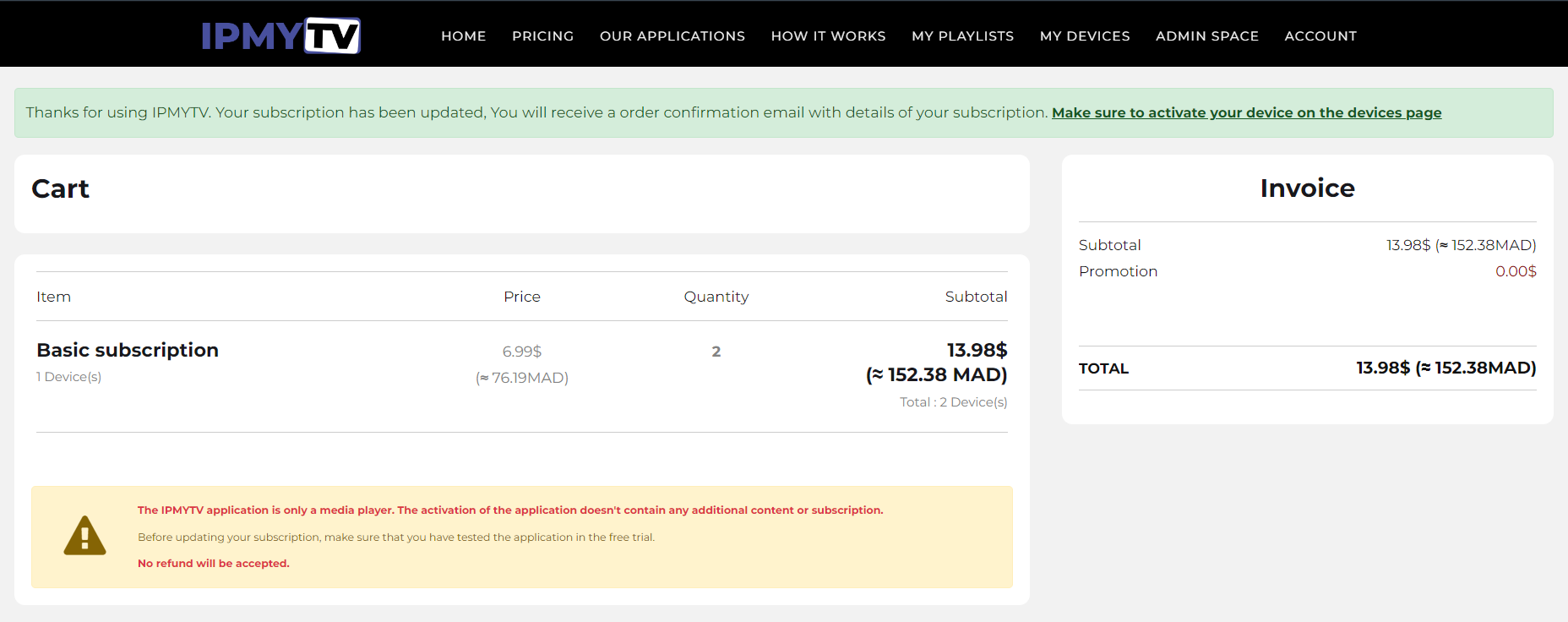Viewport: 1568px width, 622px height.
Task: Open the HOME menu item
Action: [464, 36]
